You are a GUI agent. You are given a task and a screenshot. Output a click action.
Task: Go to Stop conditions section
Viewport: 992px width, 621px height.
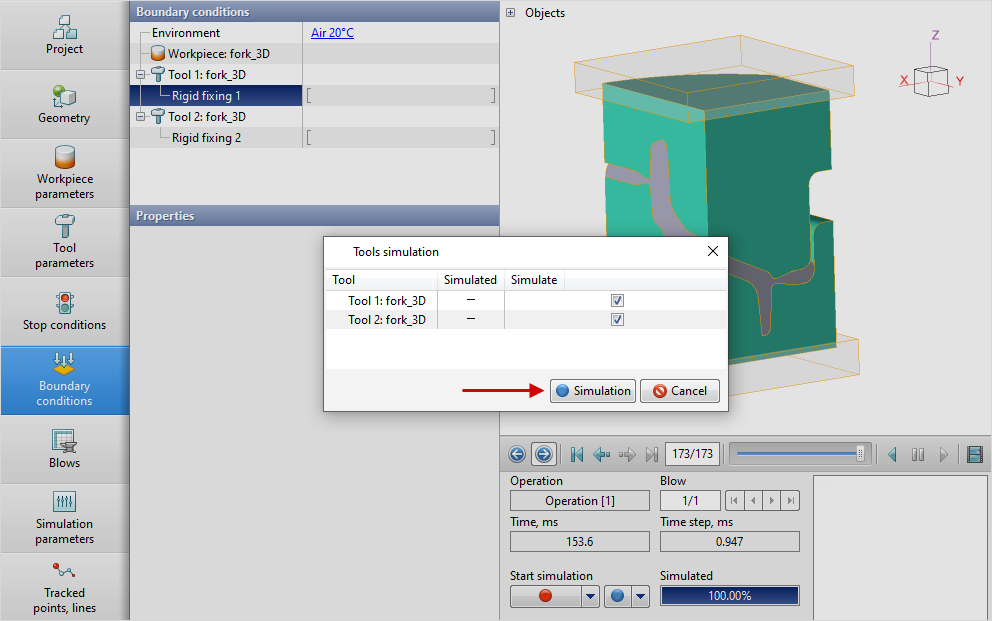(64, 310)
